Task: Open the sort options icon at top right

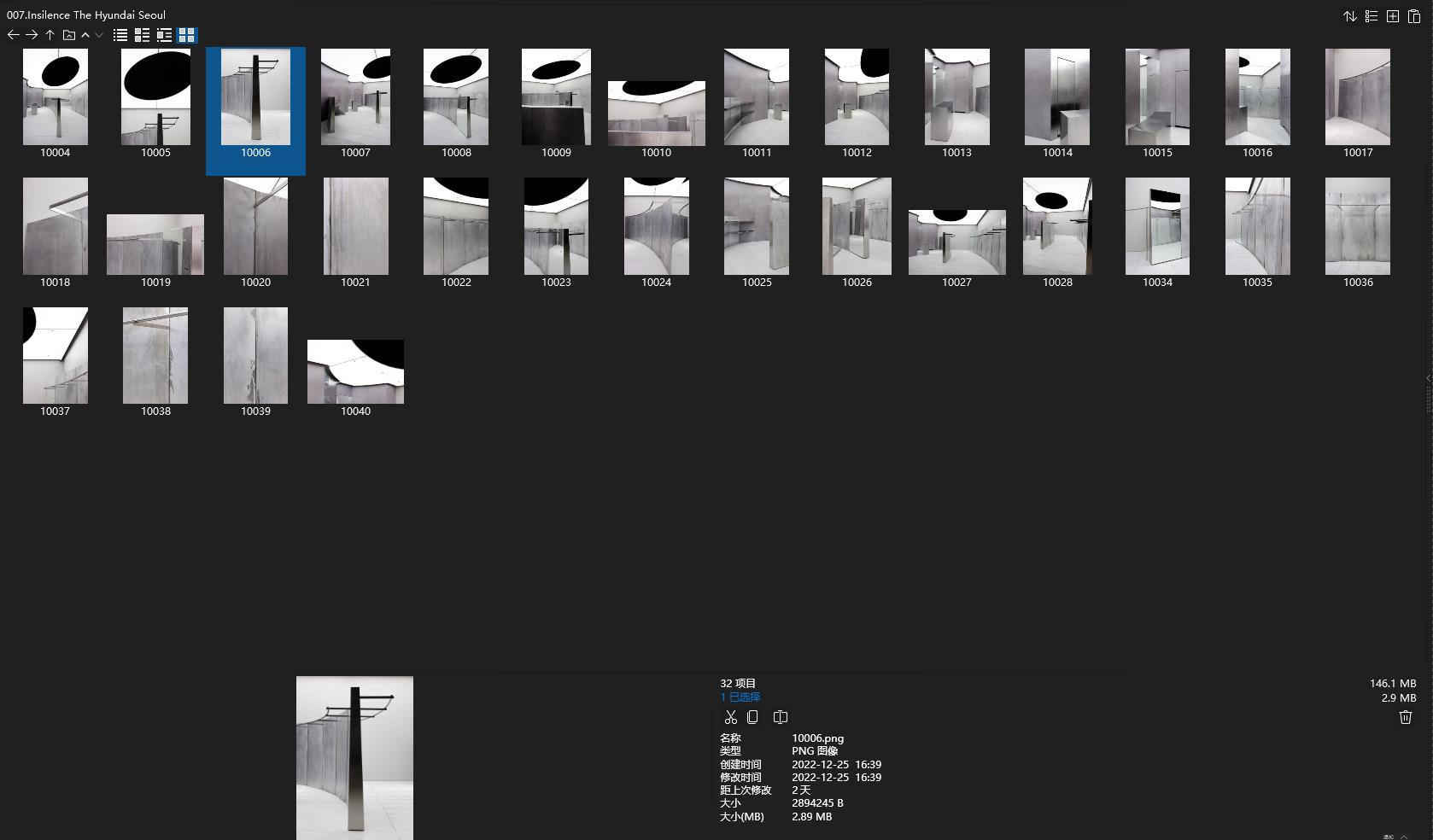Action: [1350, 16]
